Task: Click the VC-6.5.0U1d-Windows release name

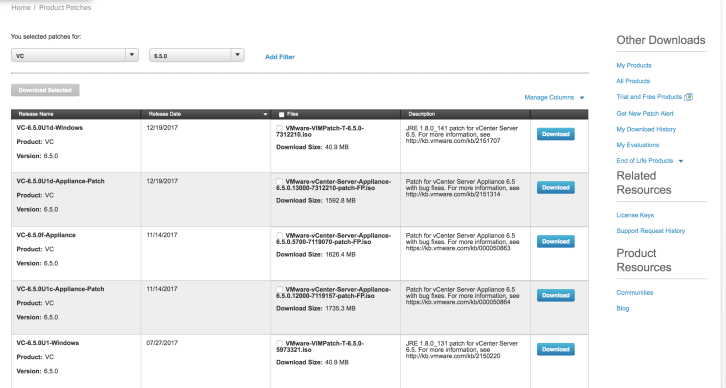Action: [x=50, y=128]
